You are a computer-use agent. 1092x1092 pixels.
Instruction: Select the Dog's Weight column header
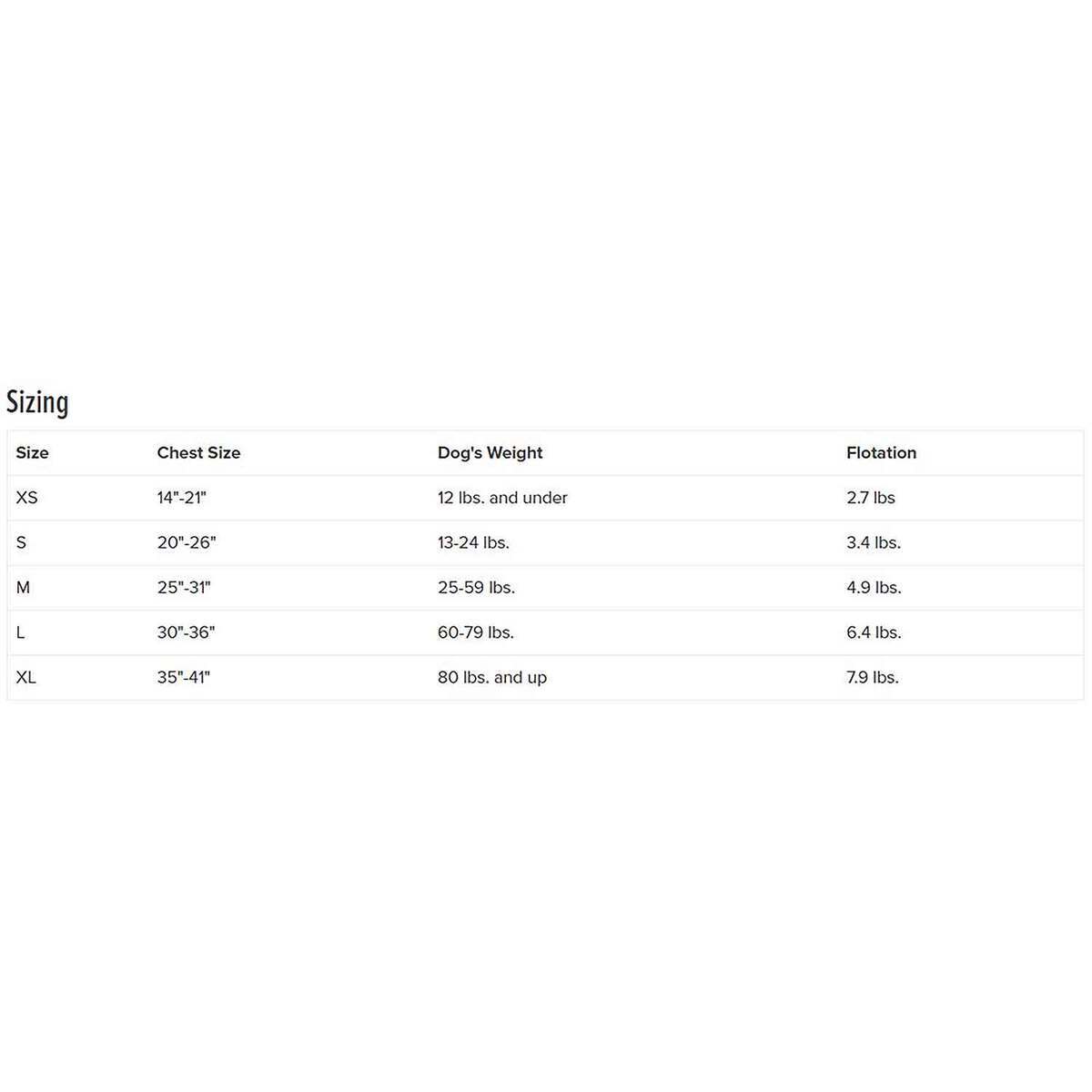(490, 452)
